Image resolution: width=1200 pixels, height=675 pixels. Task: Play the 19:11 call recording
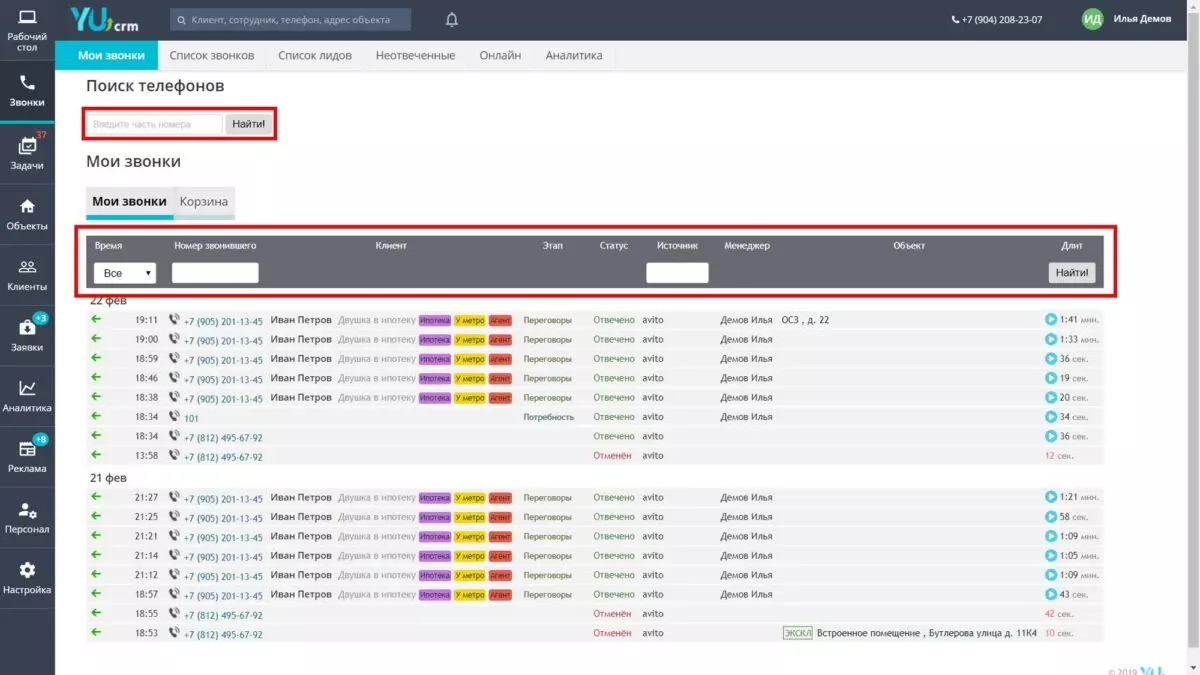coord(1051,320)
